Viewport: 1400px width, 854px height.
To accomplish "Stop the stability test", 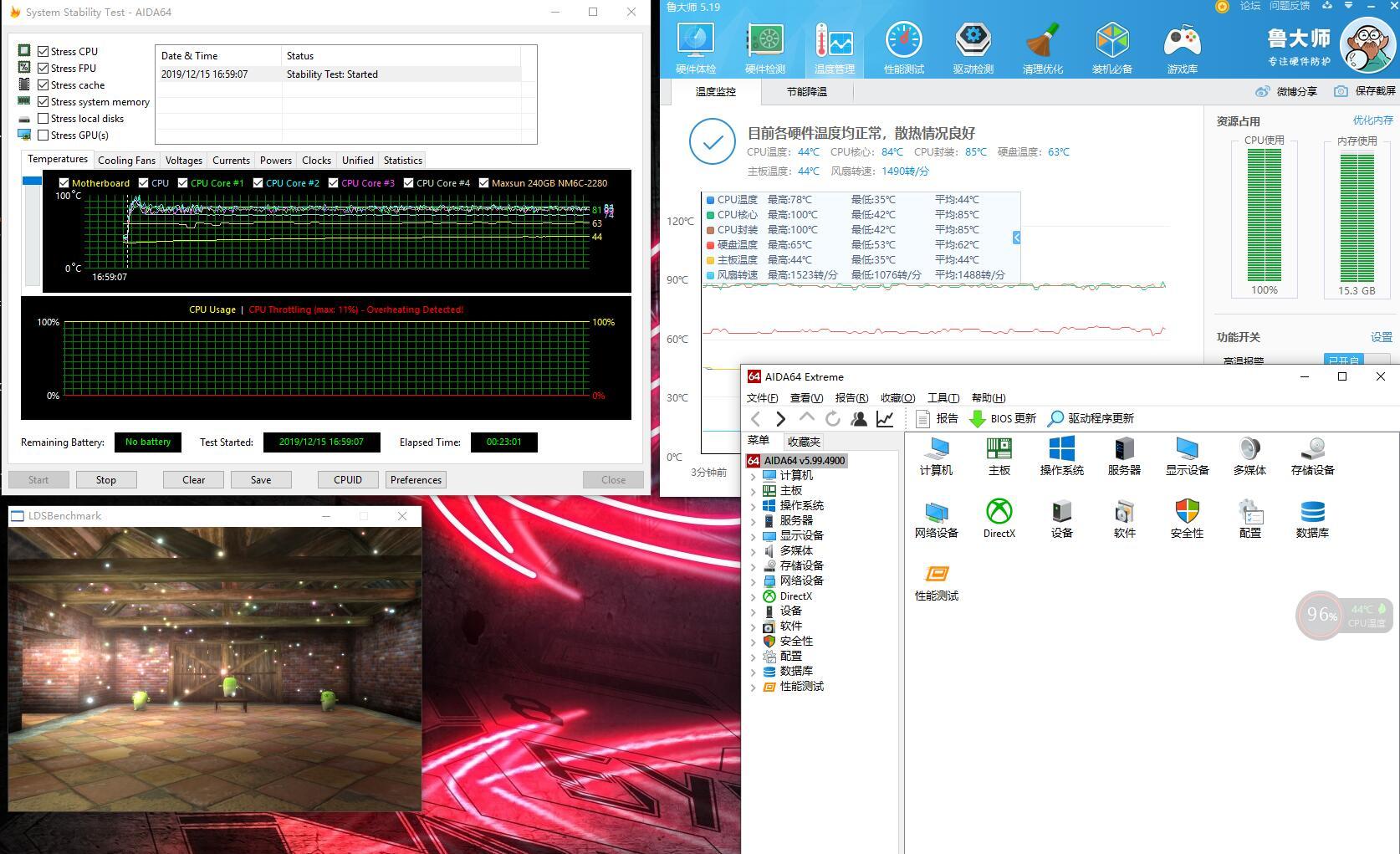I will pyautogui.click(x=106, y=479).
